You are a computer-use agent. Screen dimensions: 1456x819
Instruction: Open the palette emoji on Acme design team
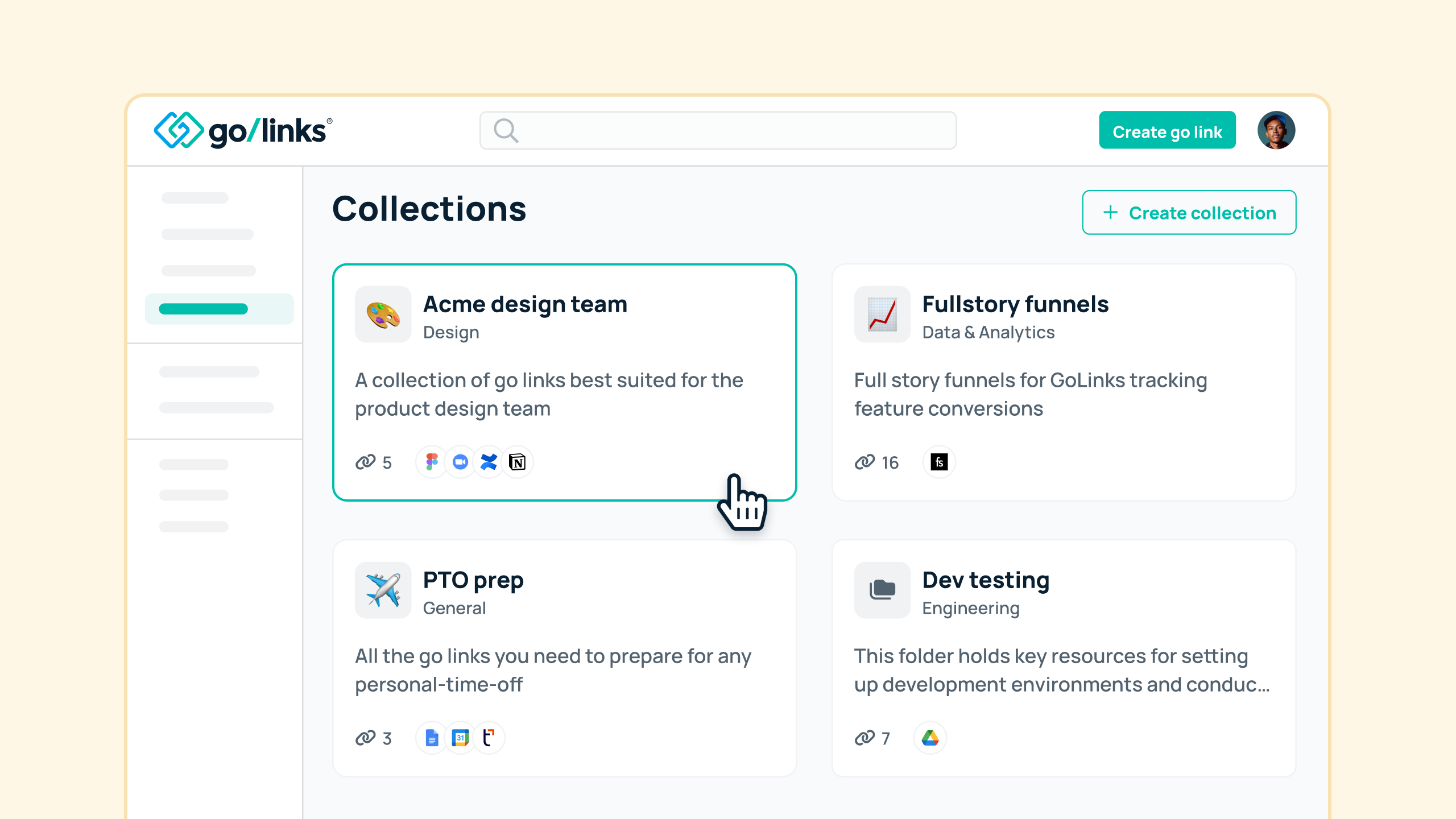383,315
